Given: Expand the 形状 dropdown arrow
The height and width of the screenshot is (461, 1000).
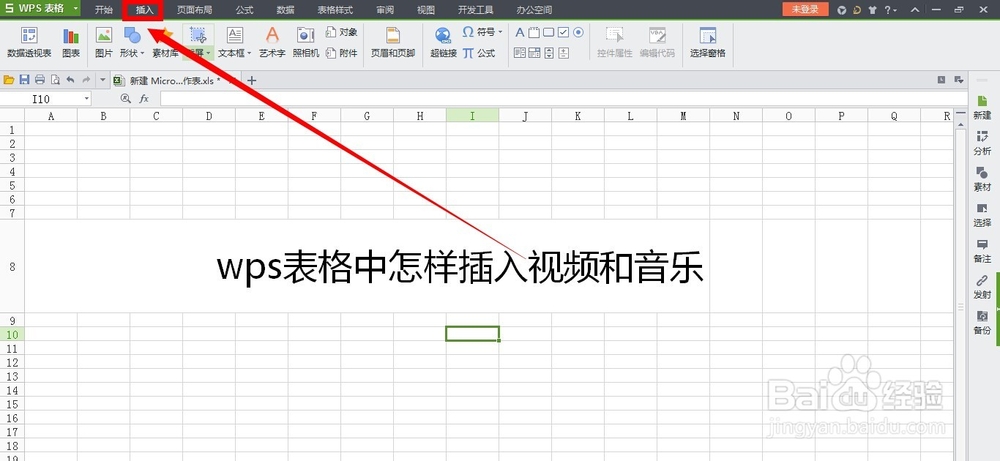Looking at the screenshot, I should pyautogui.click(x=142, y=54).
